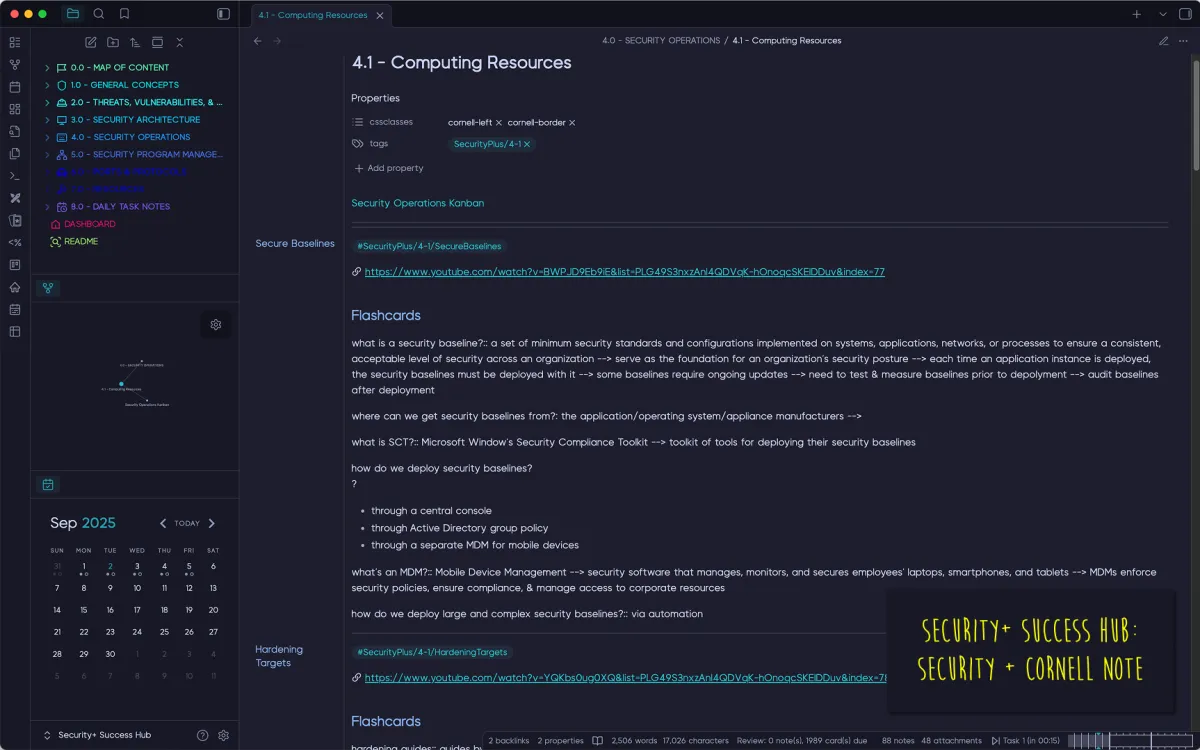Open the Security Operations Kanban link
This screenshot has height=750, width=1200.
tap(418, 203)
